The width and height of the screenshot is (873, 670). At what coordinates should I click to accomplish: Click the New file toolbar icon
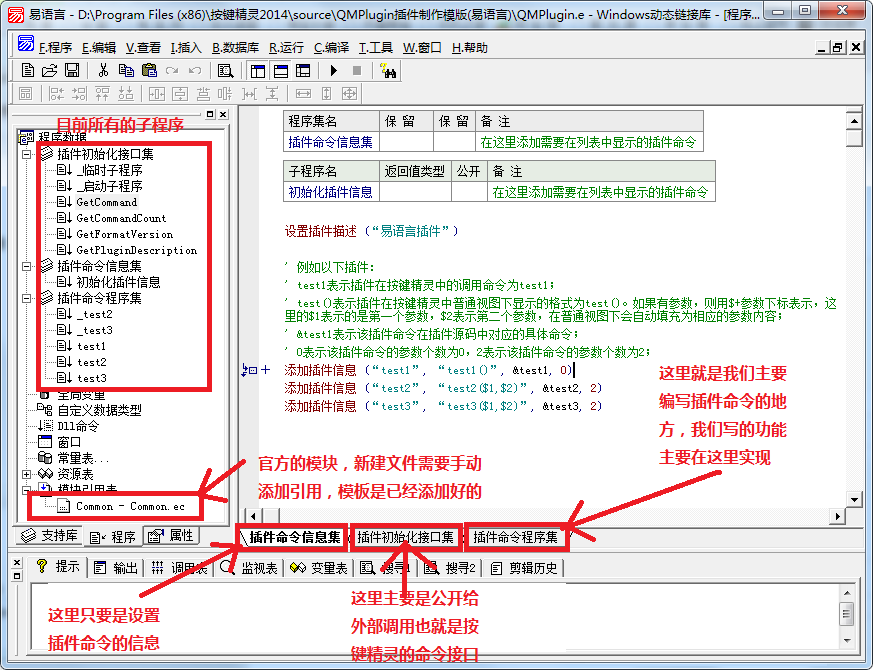pyautogui.click(x=28, y=71)
